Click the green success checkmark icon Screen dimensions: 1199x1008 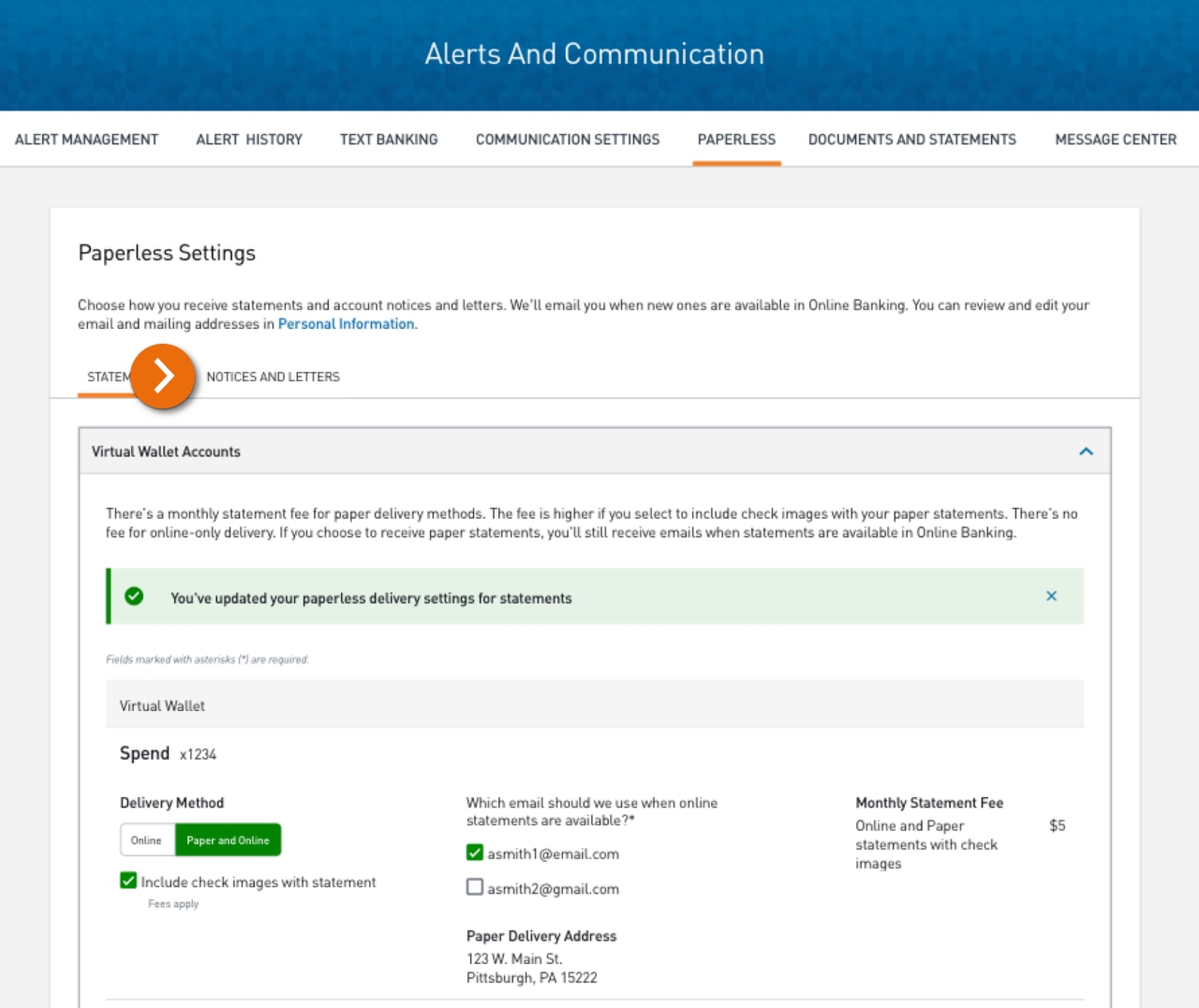point(134,595)
